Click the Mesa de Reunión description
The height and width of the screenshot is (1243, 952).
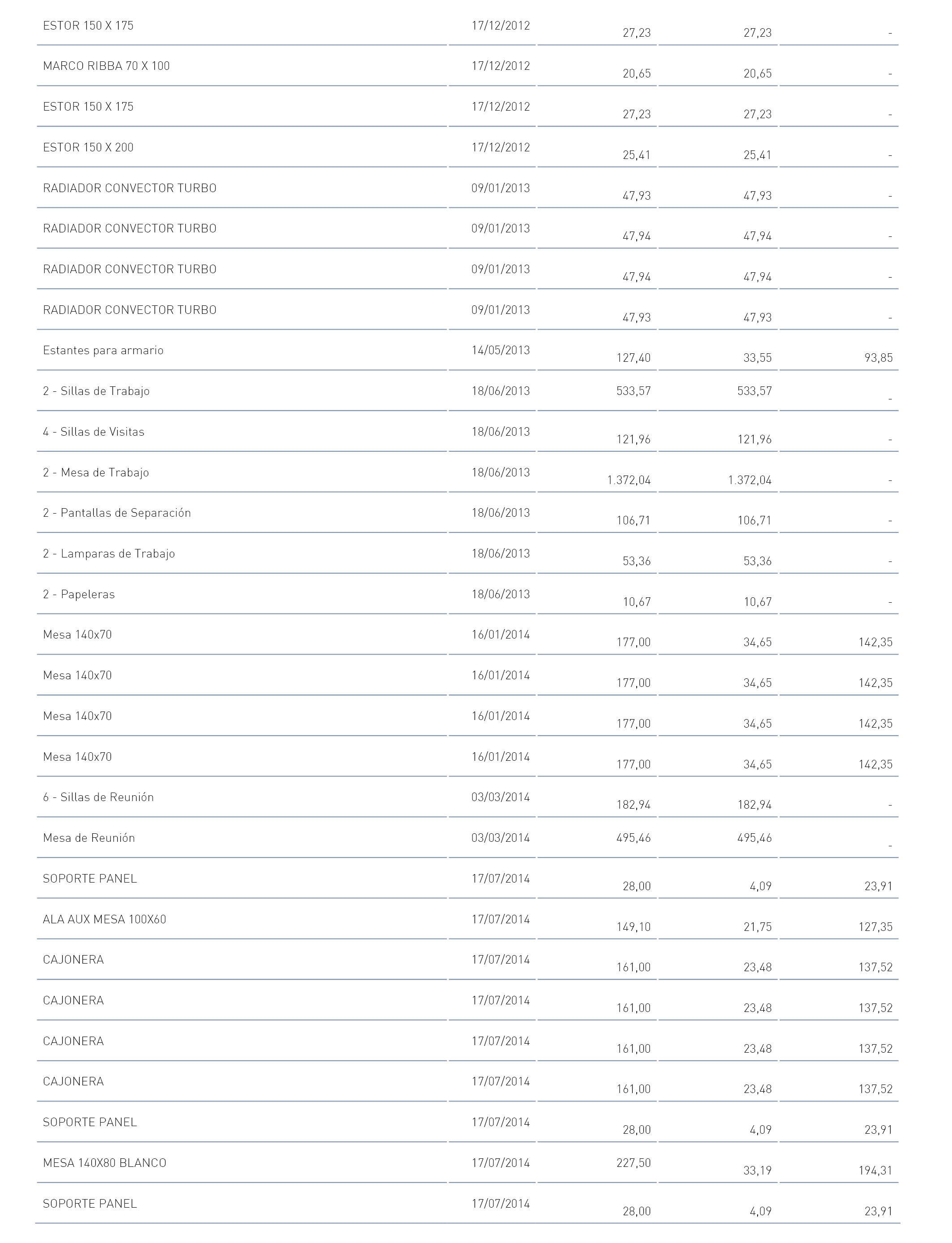coord(89,838)
